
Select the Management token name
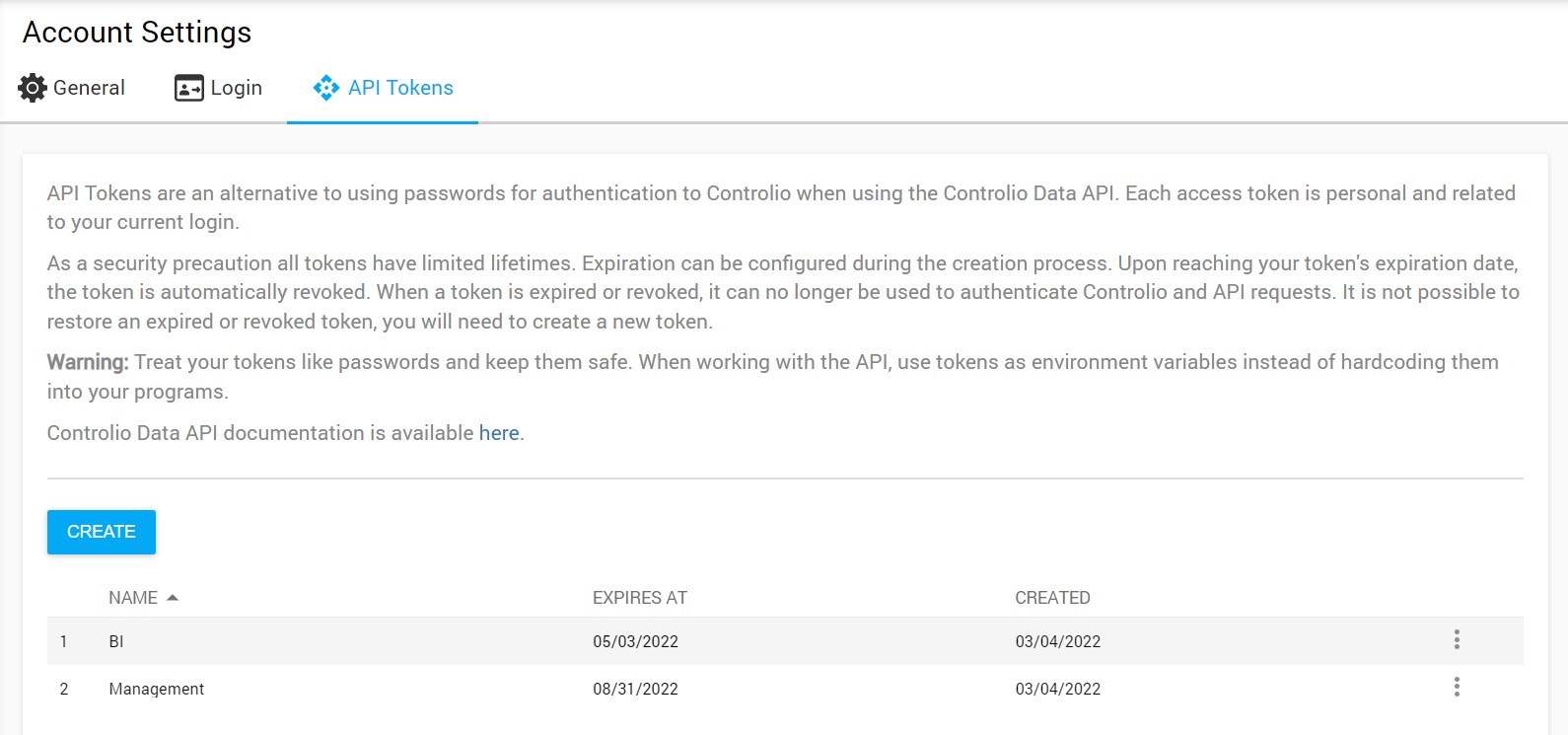point(156,689)
